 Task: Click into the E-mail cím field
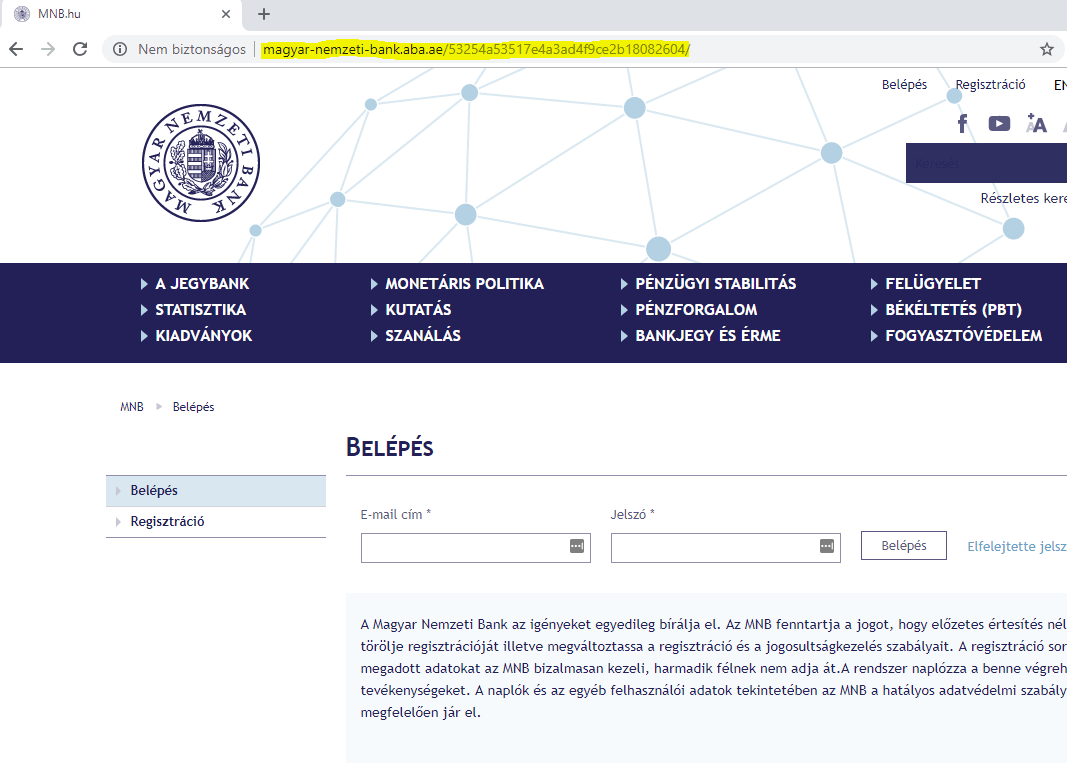point(464,547)
